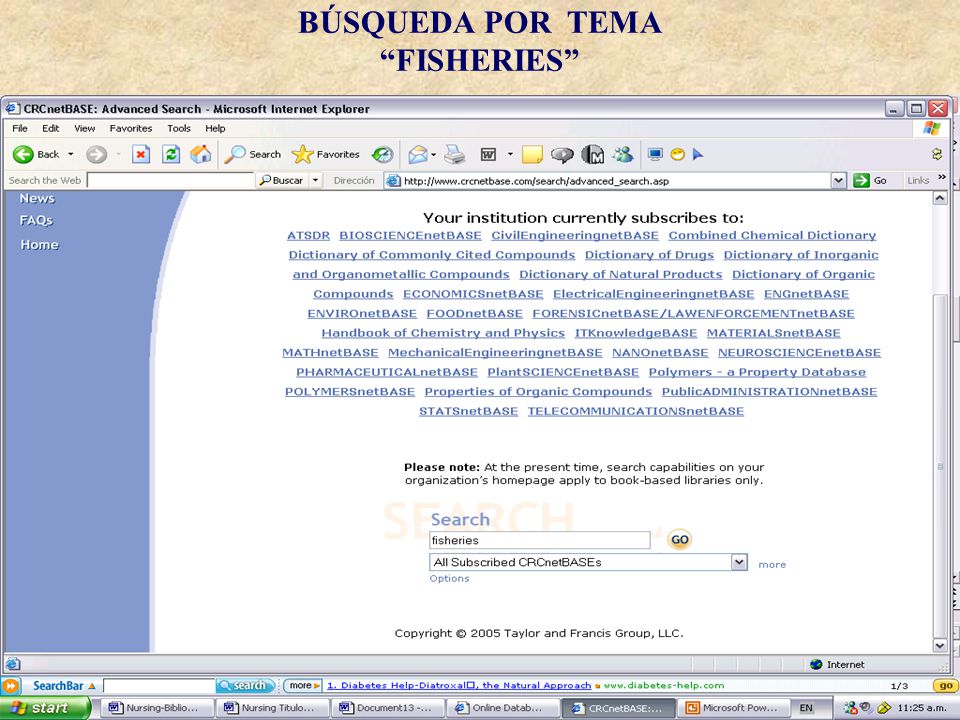The image size is (960, 720).
Task: Click the Search the Web input box
Action: point(170,181)
